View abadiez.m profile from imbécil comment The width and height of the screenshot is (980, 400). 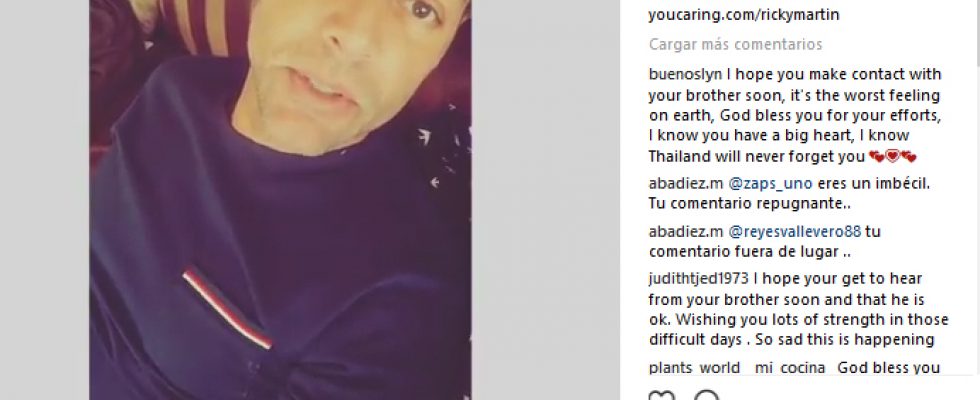click(x=686, y=184)
